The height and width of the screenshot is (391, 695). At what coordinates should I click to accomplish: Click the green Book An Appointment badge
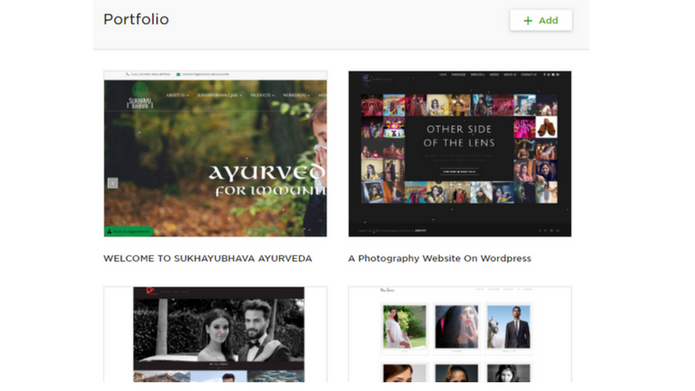click(x=129, y=231)
